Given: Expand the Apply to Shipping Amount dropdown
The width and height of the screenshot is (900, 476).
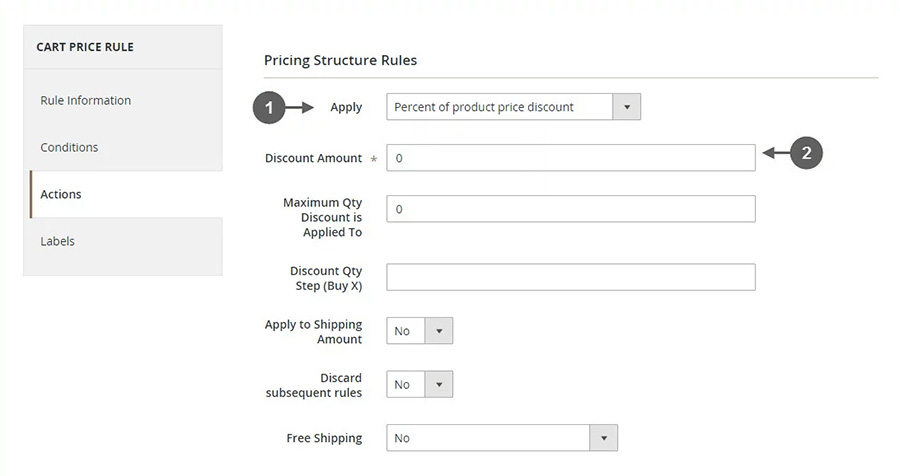Looking at the screenshot, I should point(420,331).
